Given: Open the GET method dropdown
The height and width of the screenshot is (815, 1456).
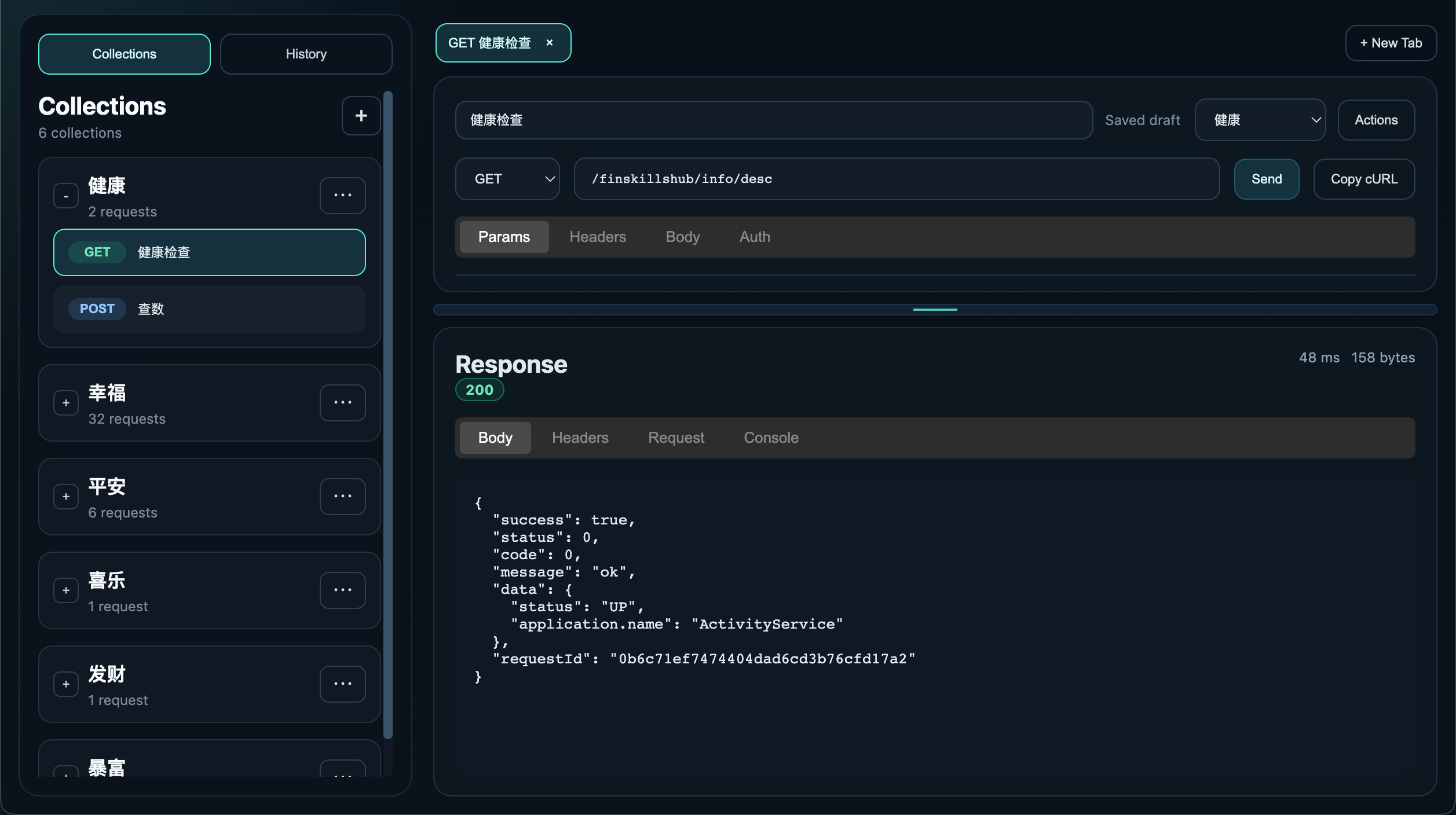Looking at the screenshot, I should (507, 179).
